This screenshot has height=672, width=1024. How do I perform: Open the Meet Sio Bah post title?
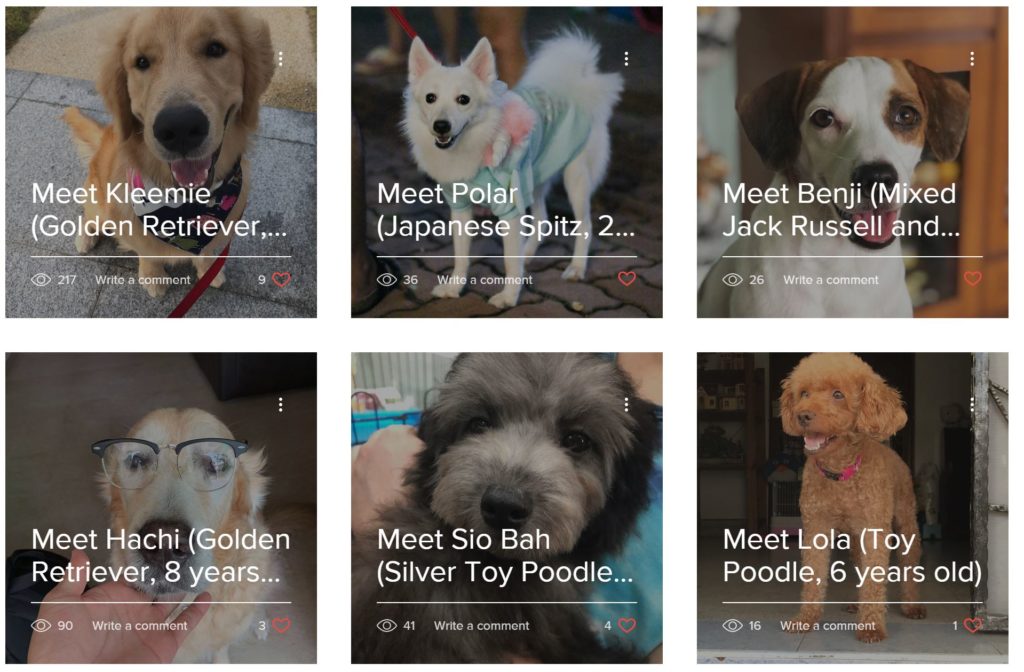[505, 556]
